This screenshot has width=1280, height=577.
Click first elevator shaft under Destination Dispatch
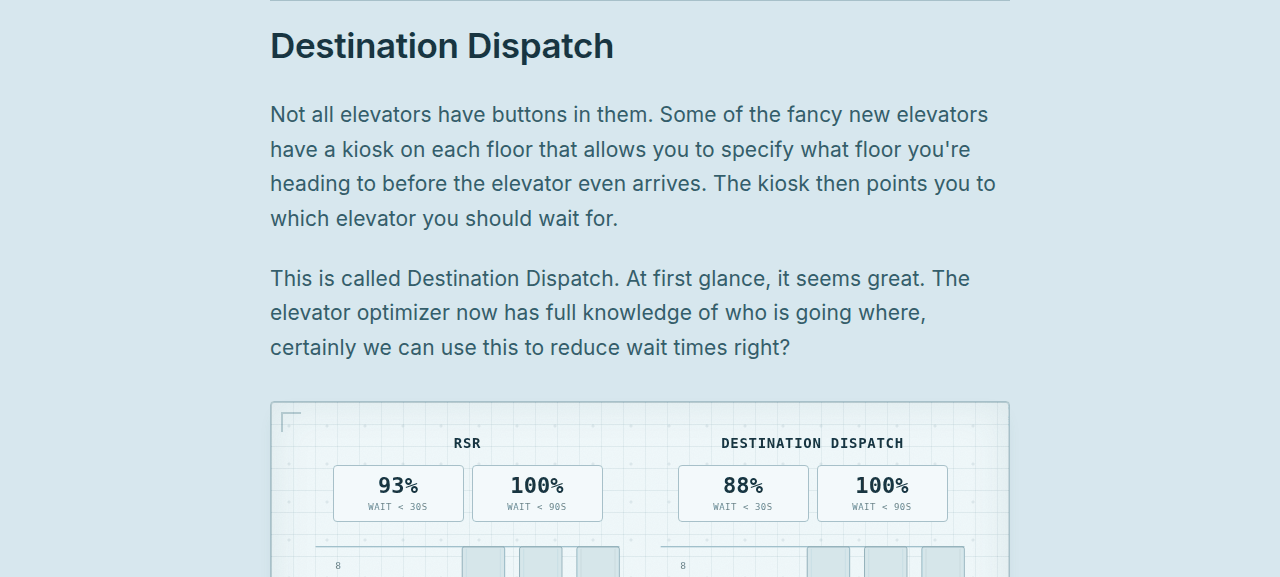pos(828,562)
